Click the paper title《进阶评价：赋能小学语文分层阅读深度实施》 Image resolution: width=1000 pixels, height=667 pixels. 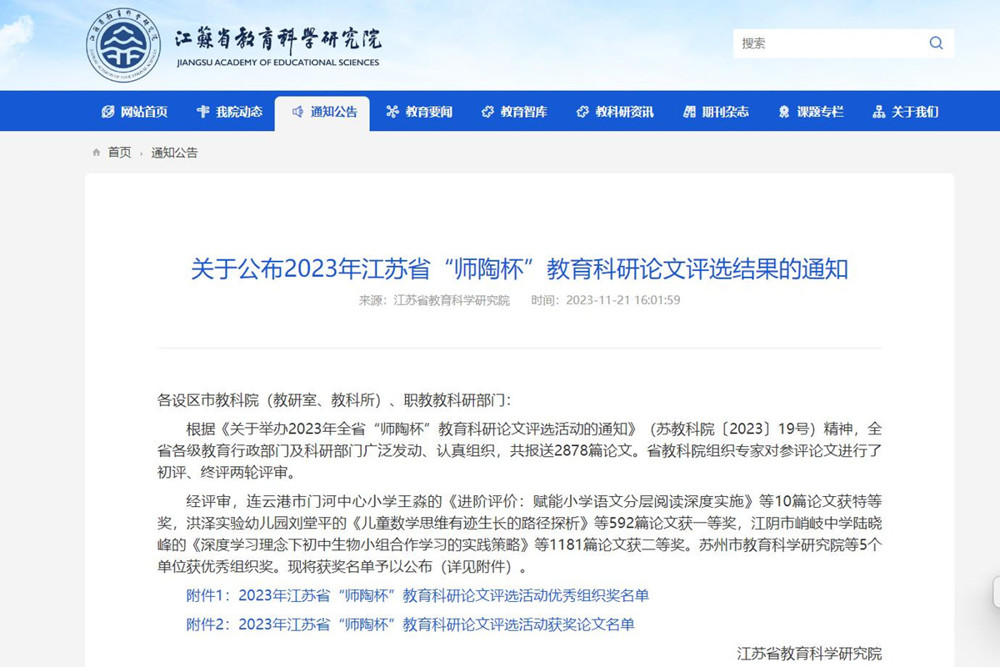tap(602, 501)
